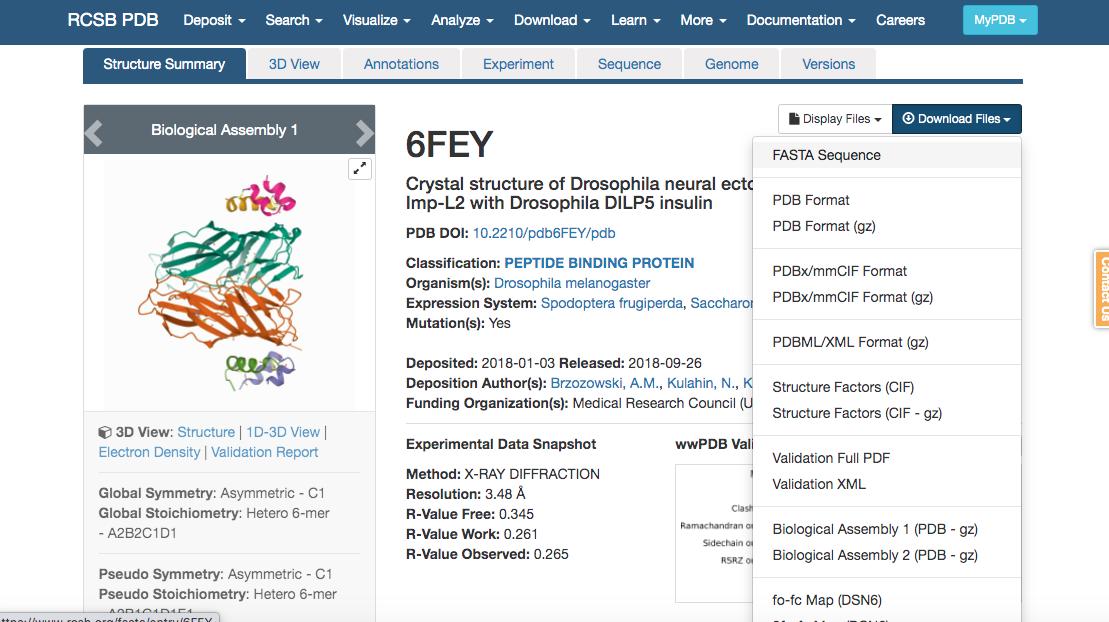Click the next biological assembly arrow
This screenshot has width=1109, height=622.
coord(364,131)
